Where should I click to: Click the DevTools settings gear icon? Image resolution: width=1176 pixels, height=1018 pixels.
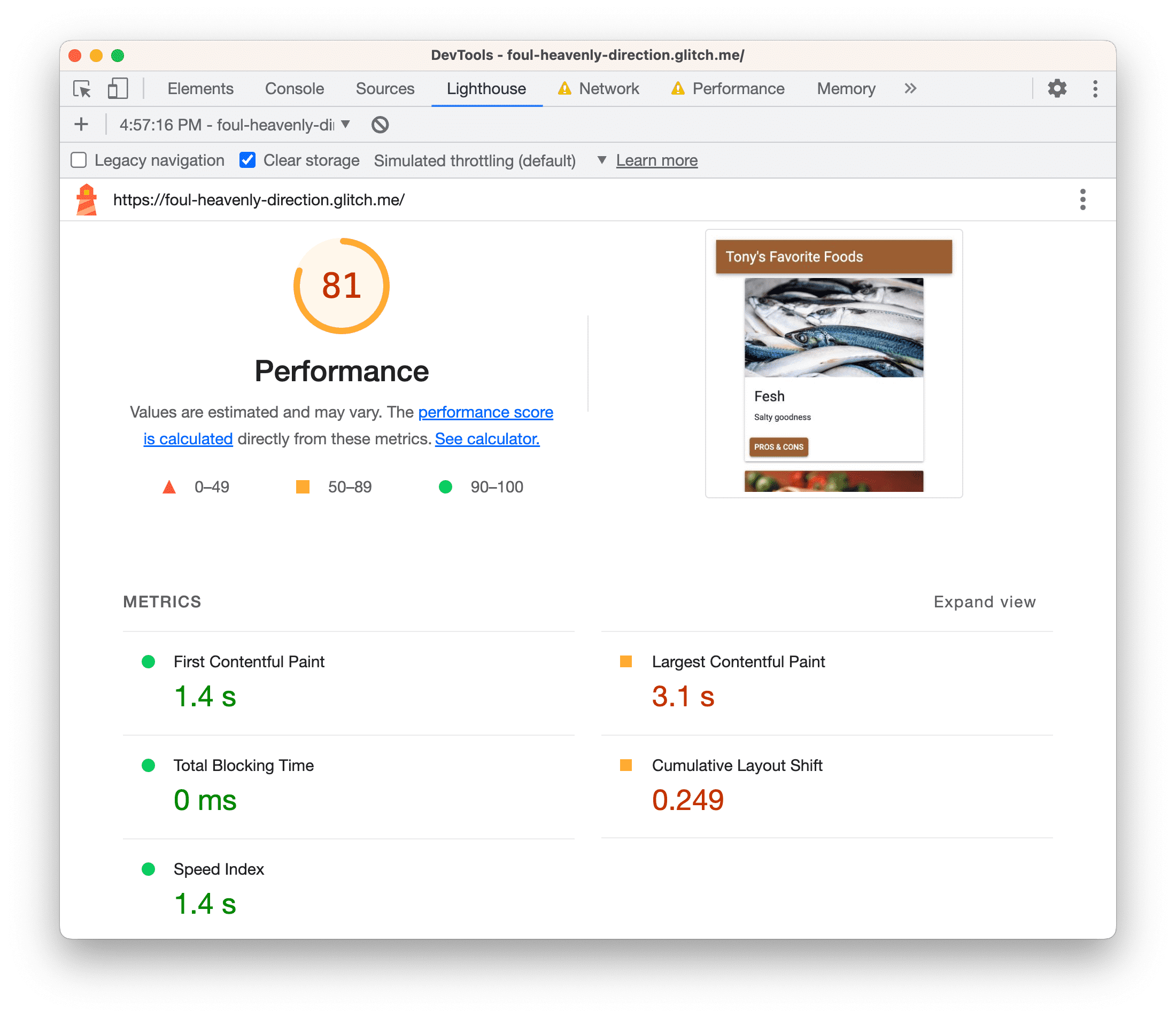click(x=1056, y=88)
